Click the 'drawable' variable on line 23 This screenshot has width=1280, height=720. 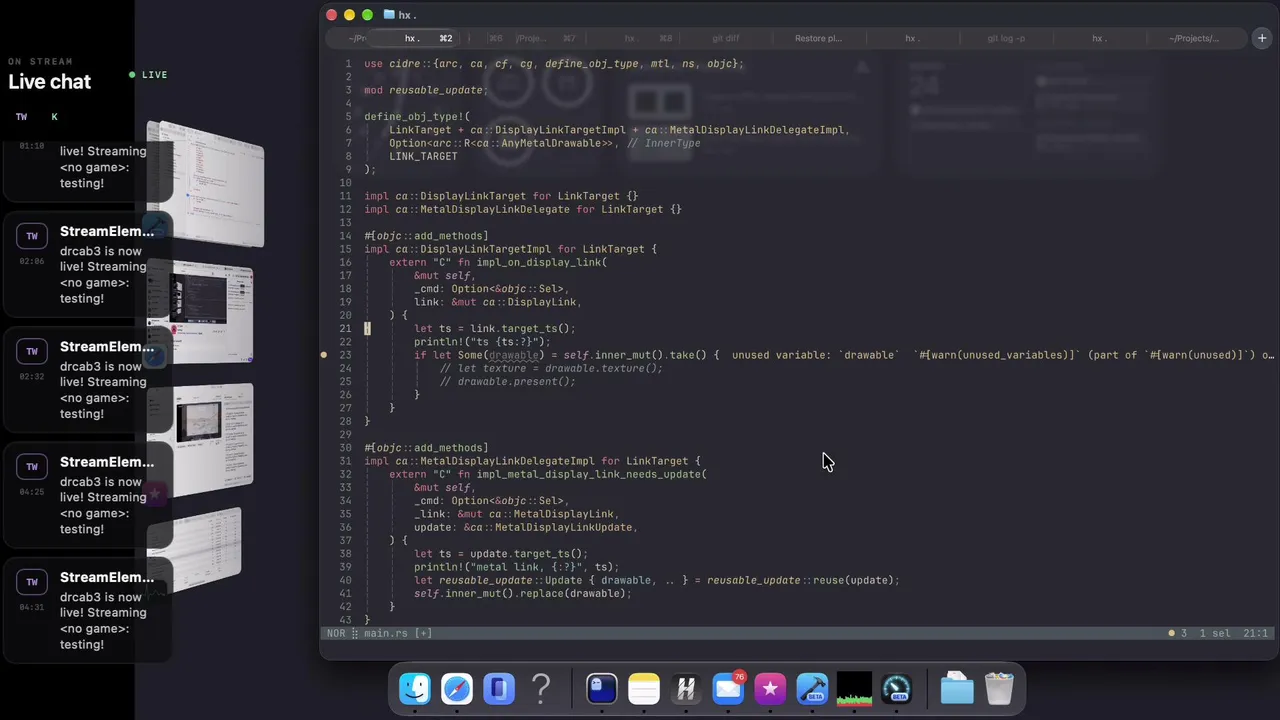513,355
